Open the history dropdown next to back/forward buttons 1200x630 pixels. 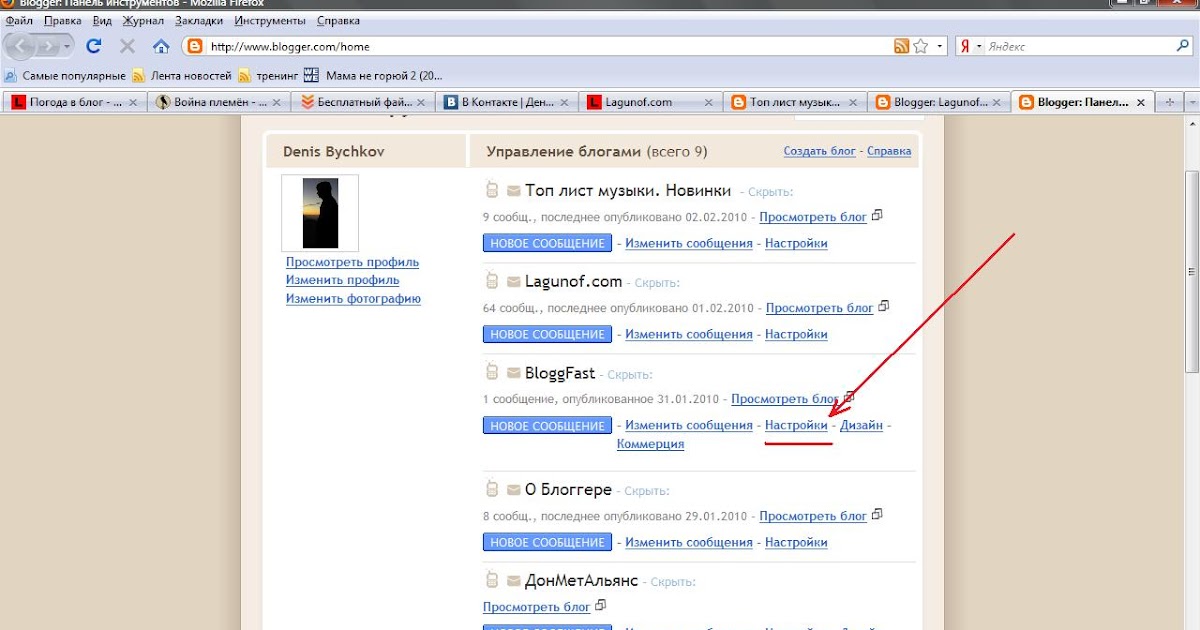tap(67, 46)
